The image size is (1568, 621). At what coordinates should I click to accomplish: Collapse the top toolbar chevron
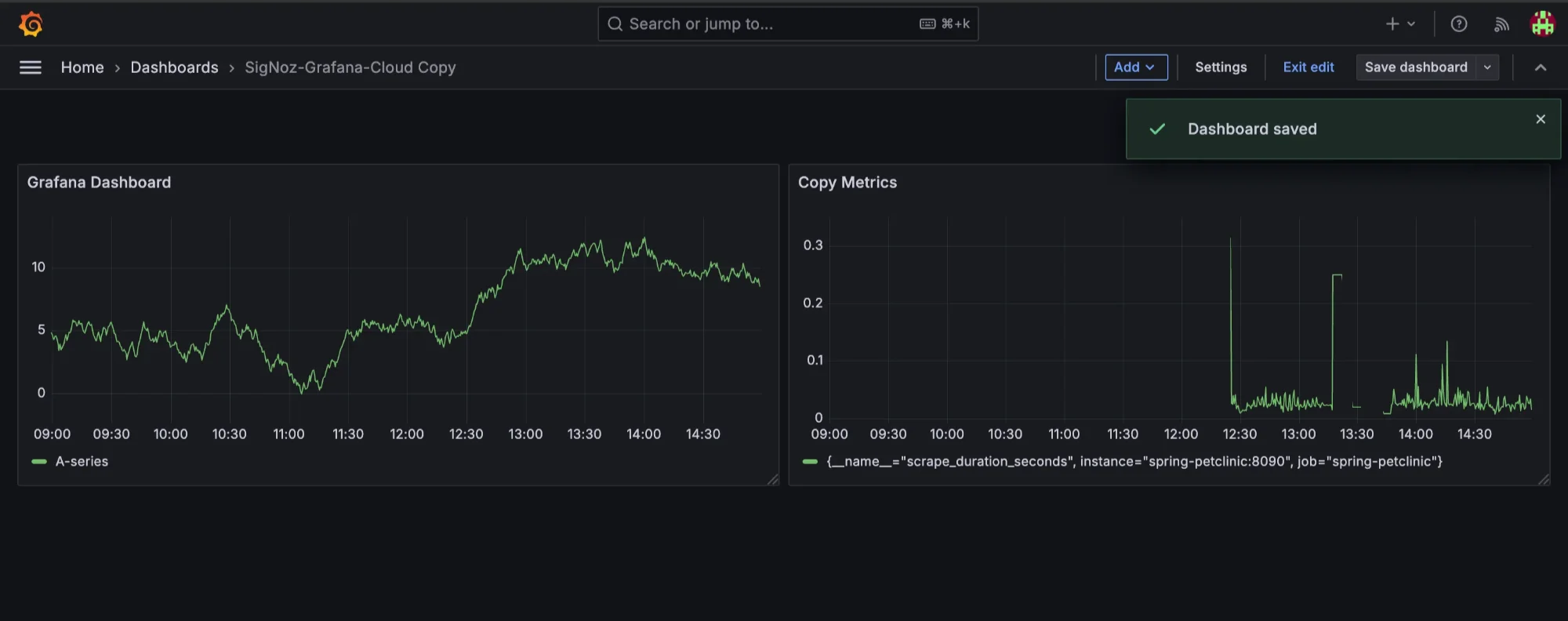coord(1541,67)
